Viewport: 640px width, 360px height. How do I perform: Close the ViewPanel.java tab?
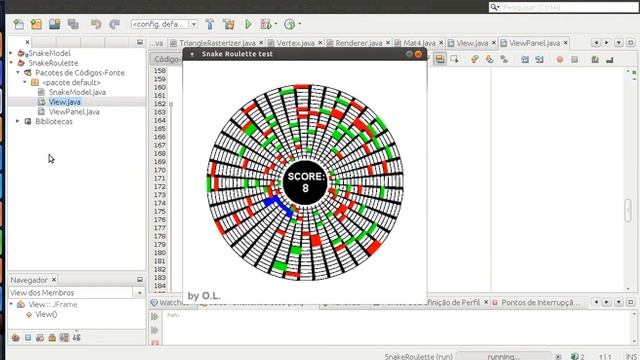[565, 42]
